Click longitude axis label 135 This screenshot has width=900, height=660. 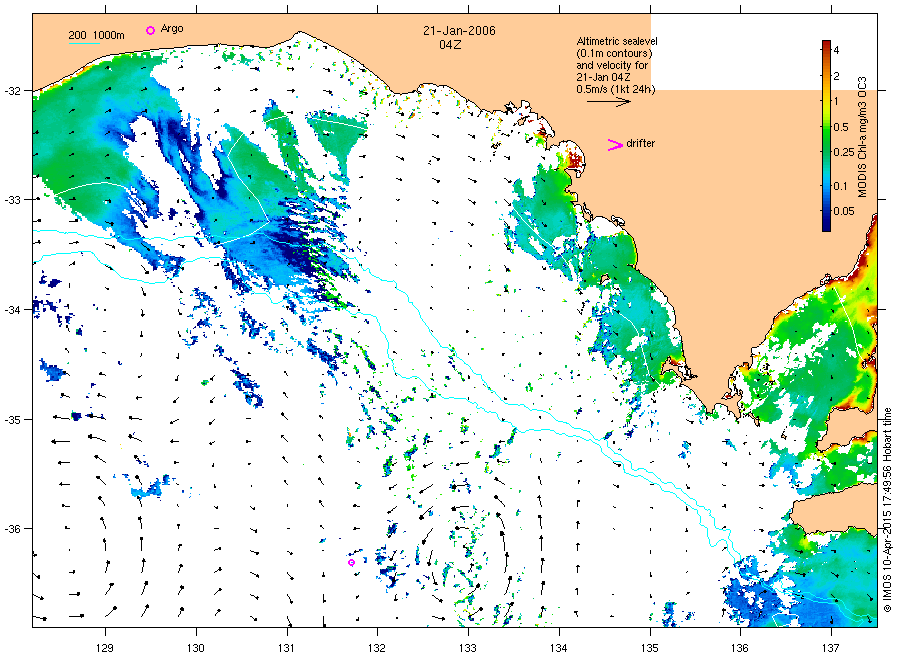pyautogui.click(x=650, y=648)
